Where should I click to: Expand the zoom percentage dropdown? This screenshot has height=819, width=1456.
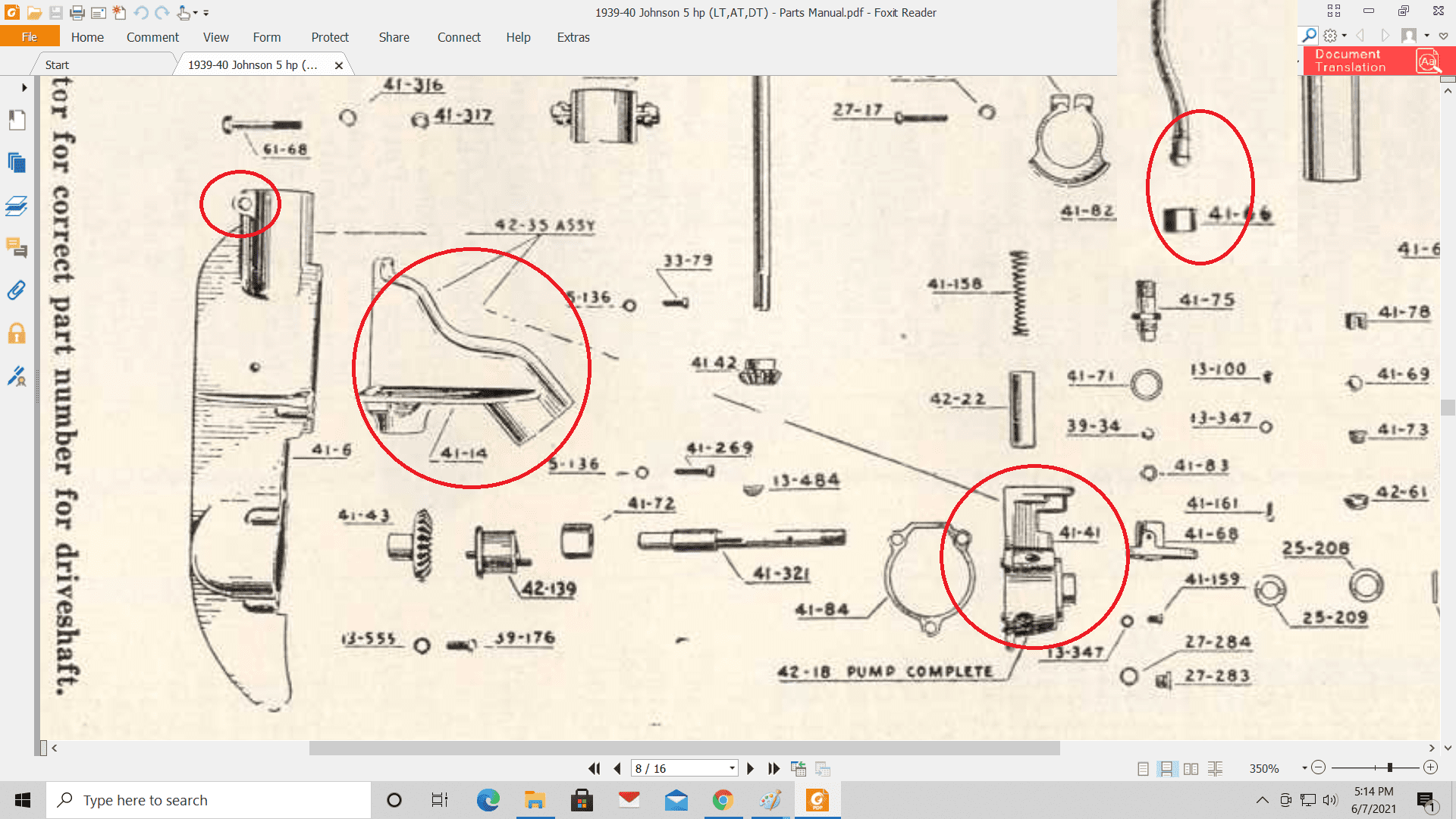click(1304, 768)
